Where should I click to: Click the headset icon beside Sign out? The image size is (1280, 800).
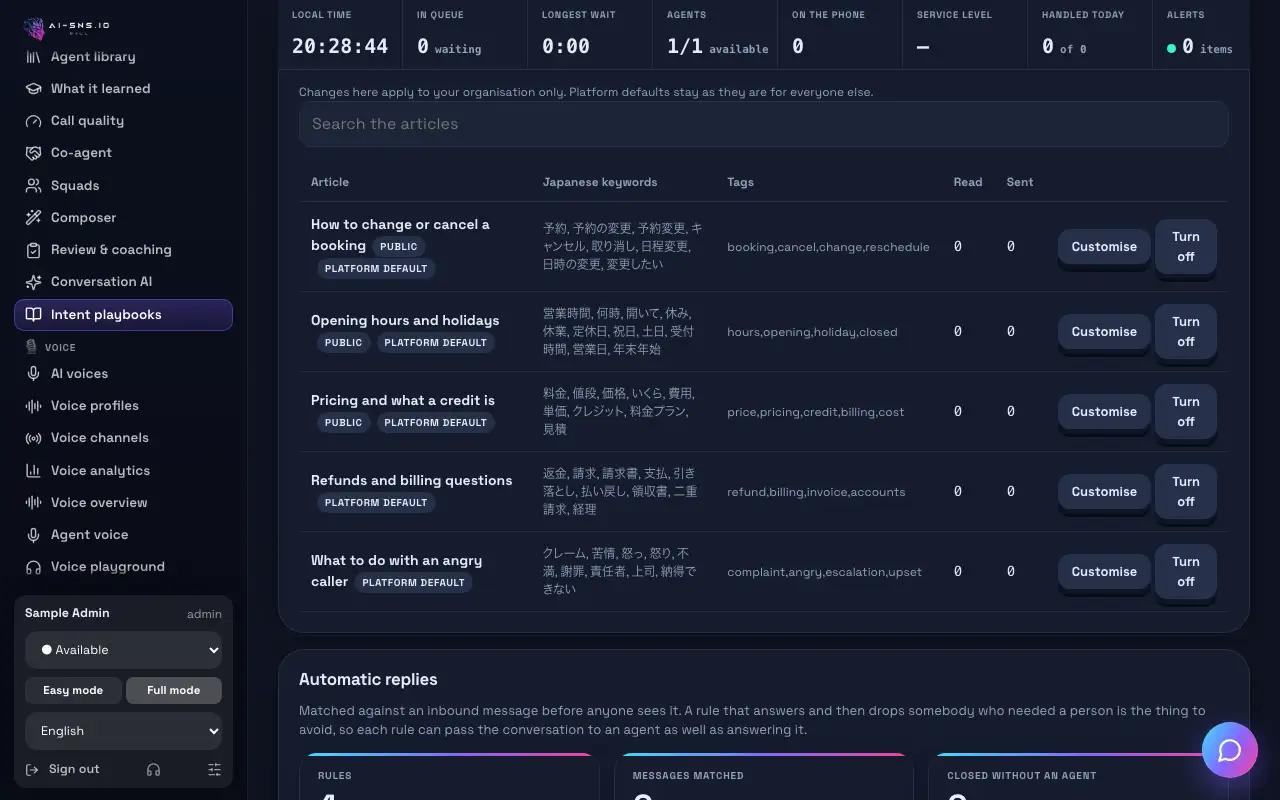153,769
